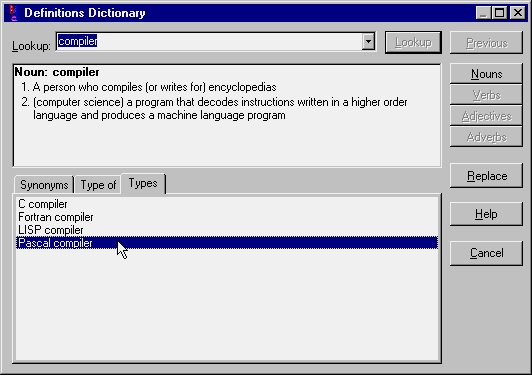Click the 'Noun: compiler' heading
Screen dimensions: 532x375
57,72
